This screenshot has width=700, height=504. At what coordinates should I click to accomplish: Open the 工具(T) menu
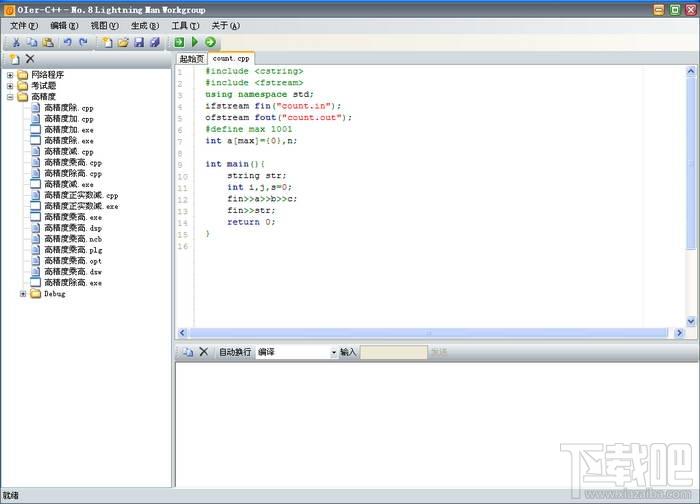[185, 26]
